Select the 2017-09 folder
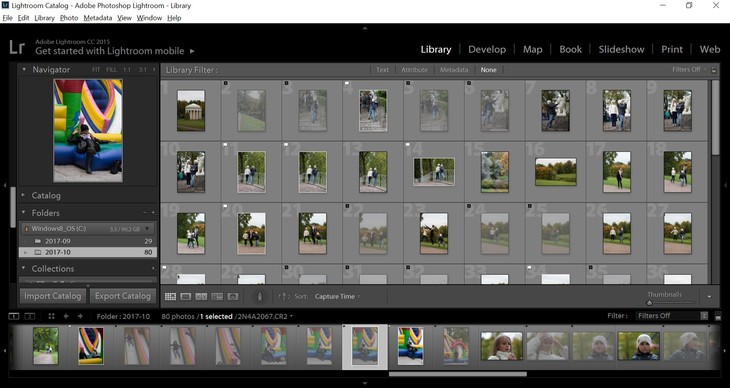Image resolution: width=730 pixels, height=388 pixels. (88, 241)
